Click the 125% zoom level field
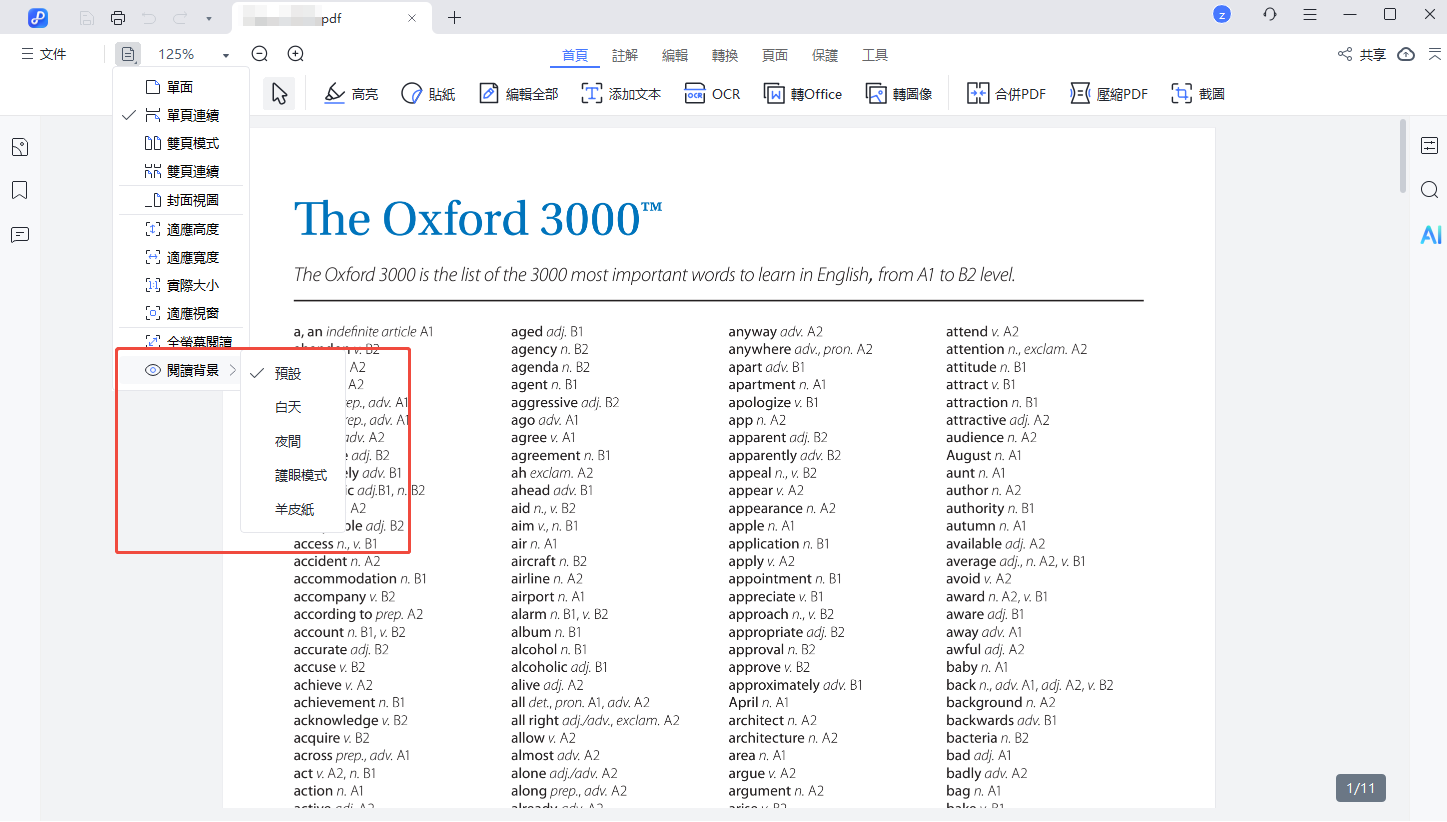 click(x=176, y=54)
